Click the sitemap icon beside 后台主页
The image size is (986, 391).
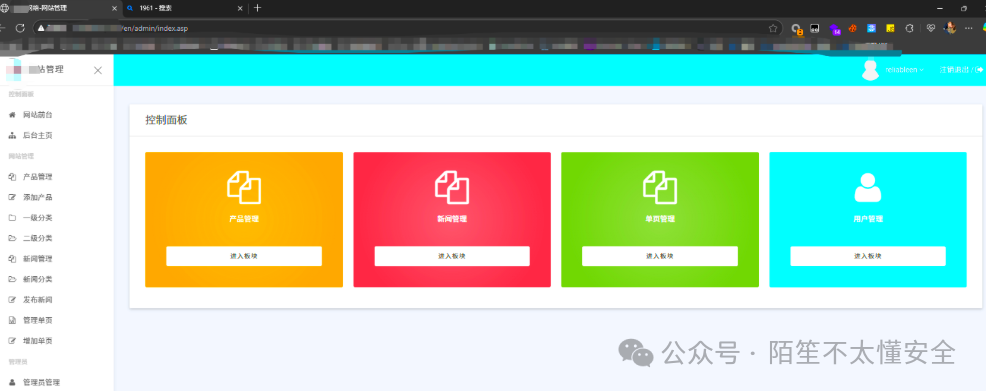click(x=12, y=135)
